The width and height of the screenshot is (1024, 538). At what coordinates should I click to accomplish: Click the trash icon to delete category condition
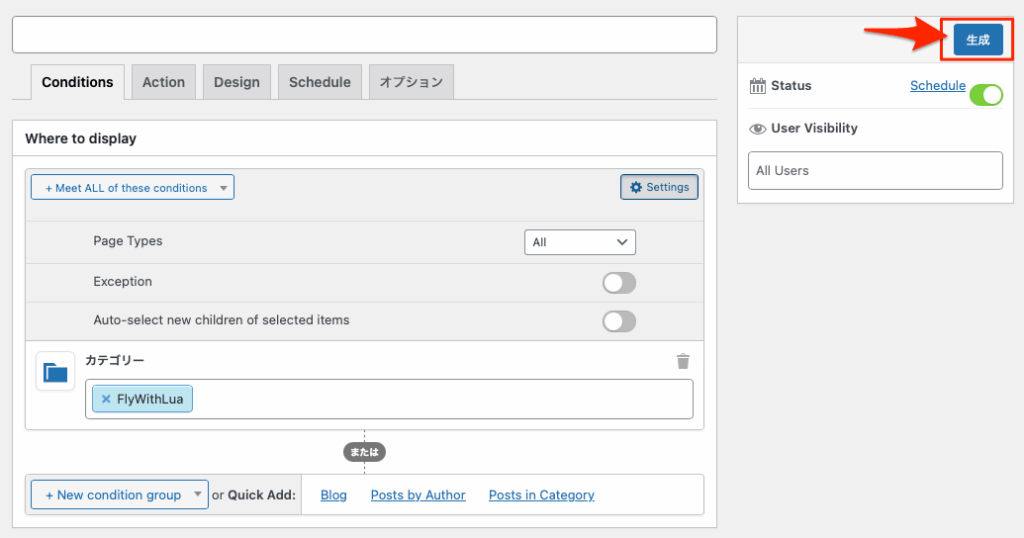coord(682,361)
